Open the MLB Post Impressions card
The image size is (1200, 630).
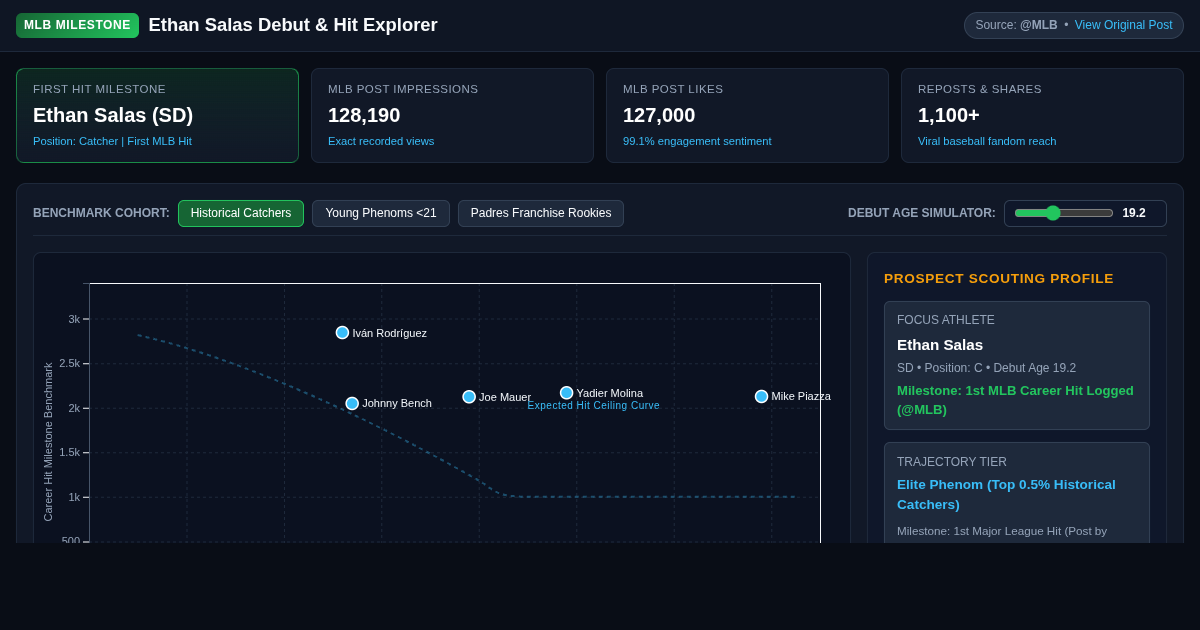tap(452, 115)
